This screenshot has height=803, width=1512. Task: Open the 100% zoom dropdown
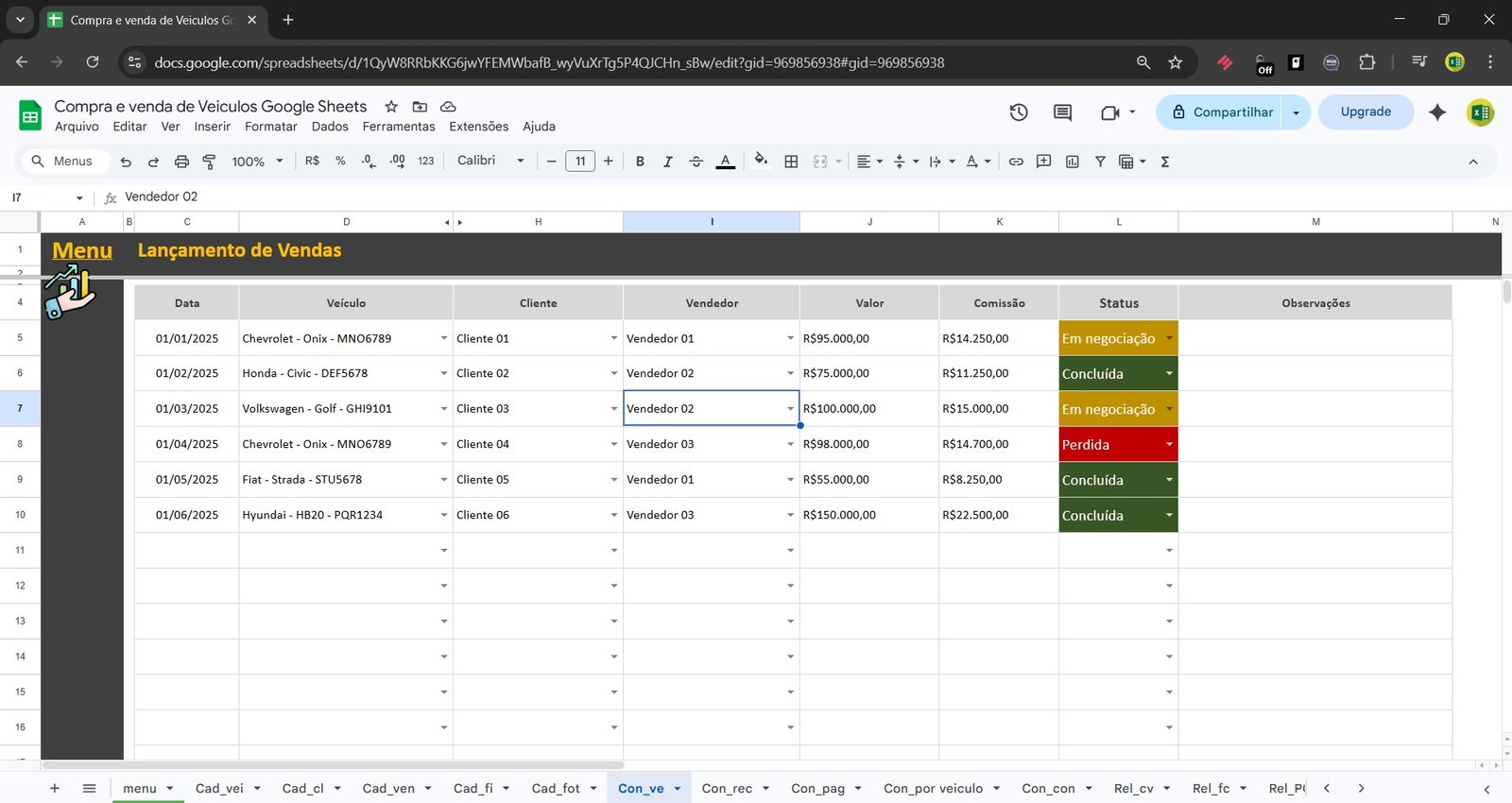(x=257, y=162)
